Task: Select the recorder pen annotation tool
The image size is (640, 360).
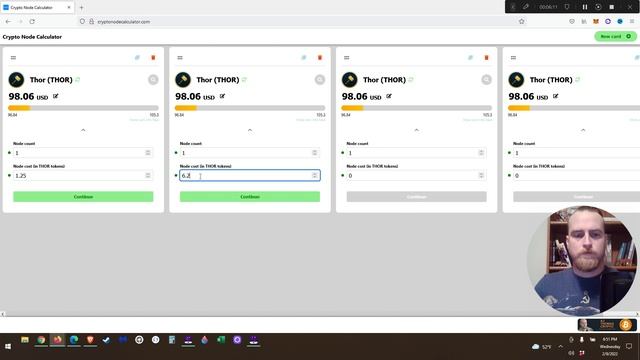Action: point(526,7)
